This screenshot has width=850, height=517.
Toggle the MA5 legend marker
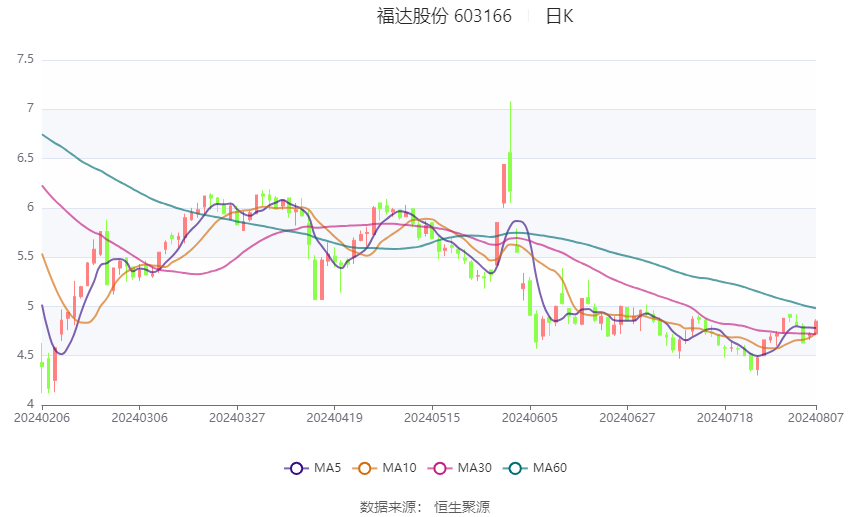(296, 468)
